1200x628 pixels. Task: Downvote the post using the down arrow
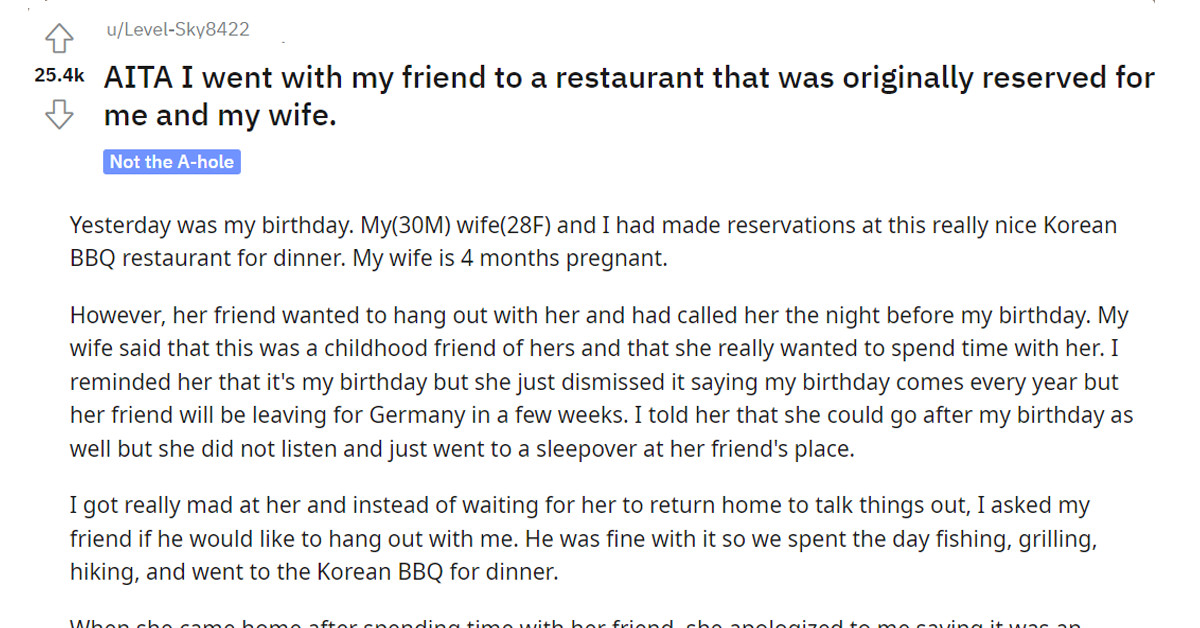59,113
